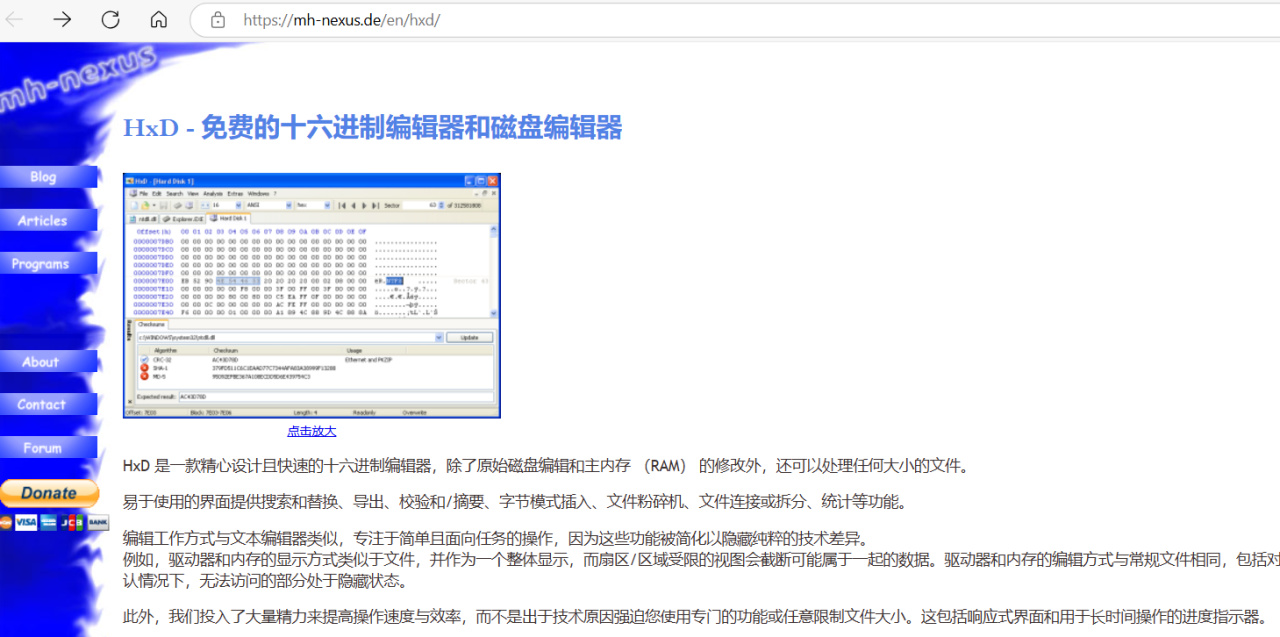1280x637 pixels.
Task: Click the paragraph starting HxD 是一款精心设计
Action: click(x=546, y=466)
